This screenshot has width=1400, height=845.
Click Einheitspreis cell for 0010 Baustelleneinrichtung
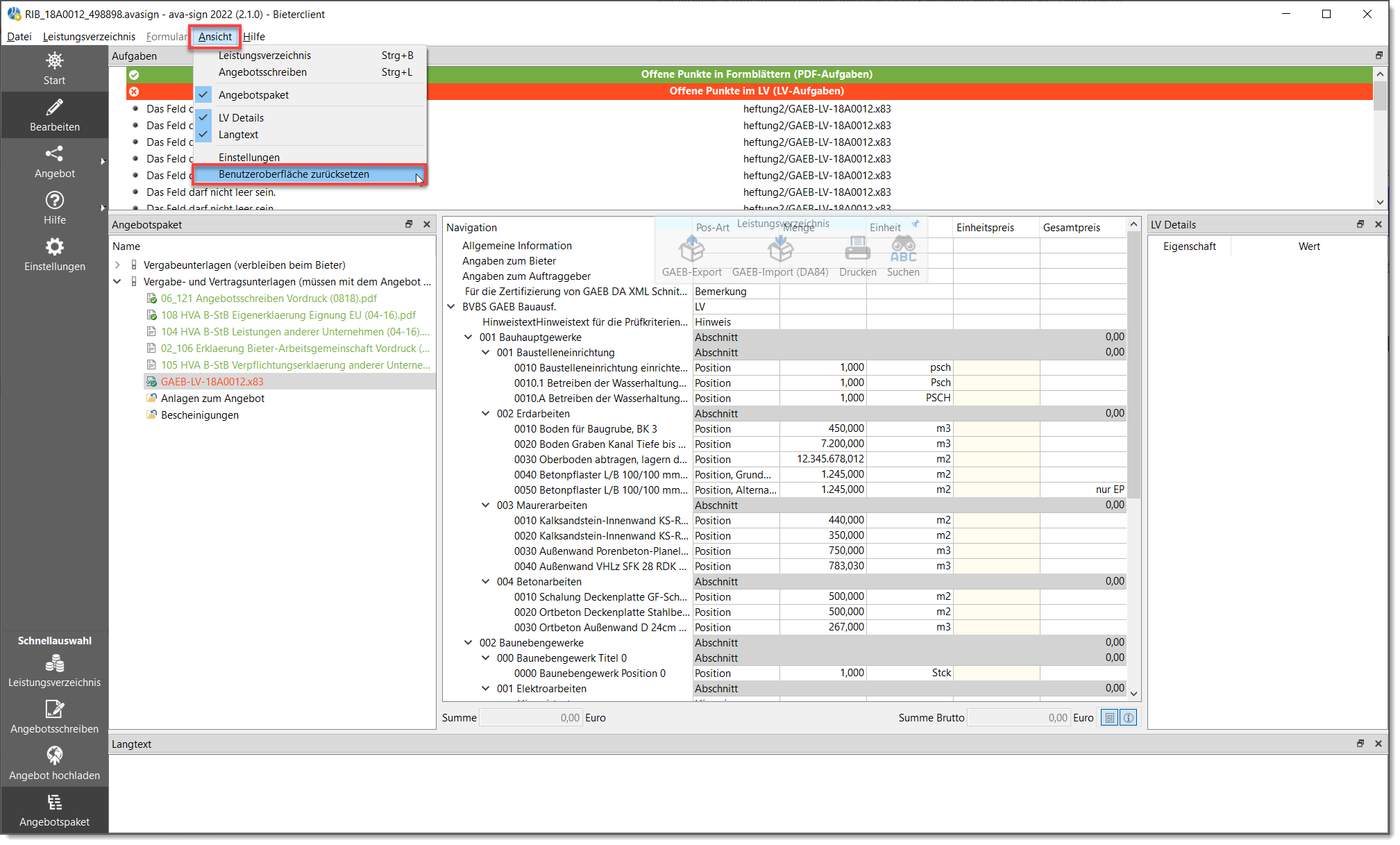point(996,368)
